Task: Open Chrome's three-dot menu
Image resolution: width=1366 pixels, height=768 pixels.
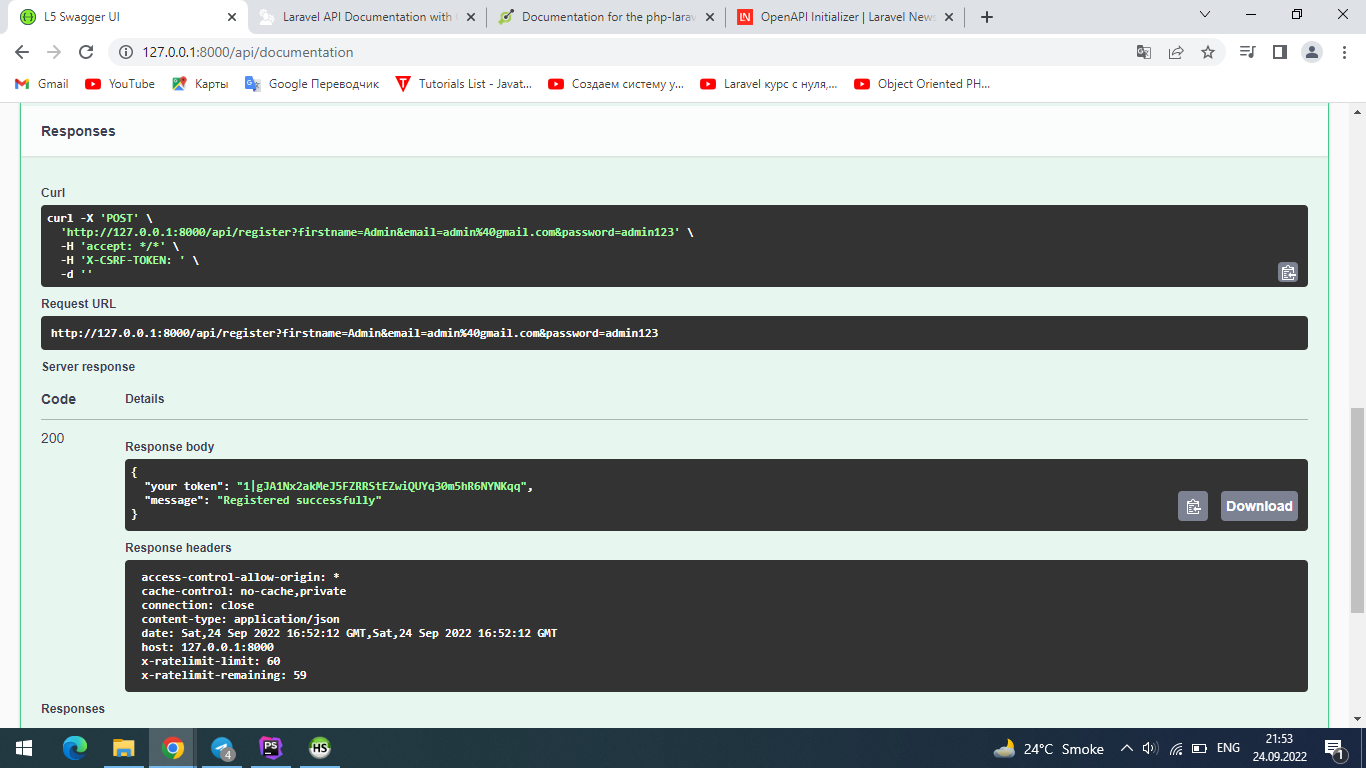Action: pos(1343,51)
